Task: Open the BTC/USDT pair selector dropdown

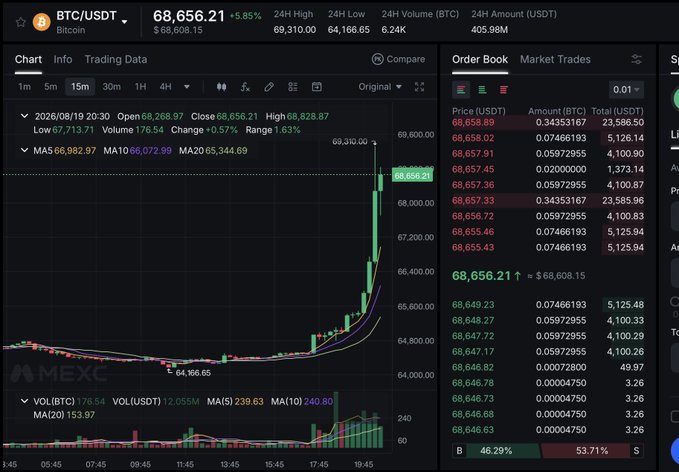Action: pyautogui.click(x=125, y=22)
